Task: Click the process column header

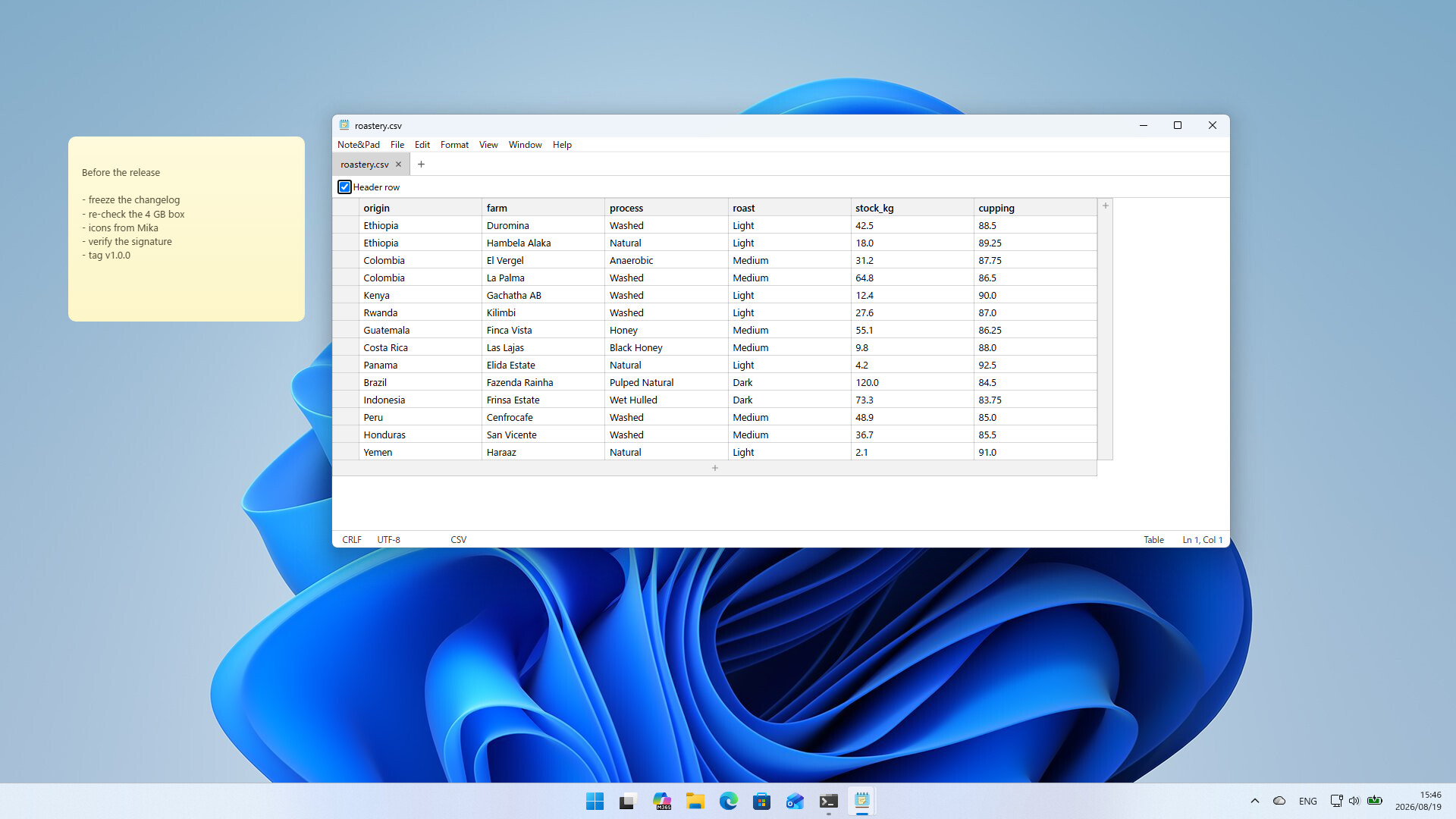Action: click(667, 208)
